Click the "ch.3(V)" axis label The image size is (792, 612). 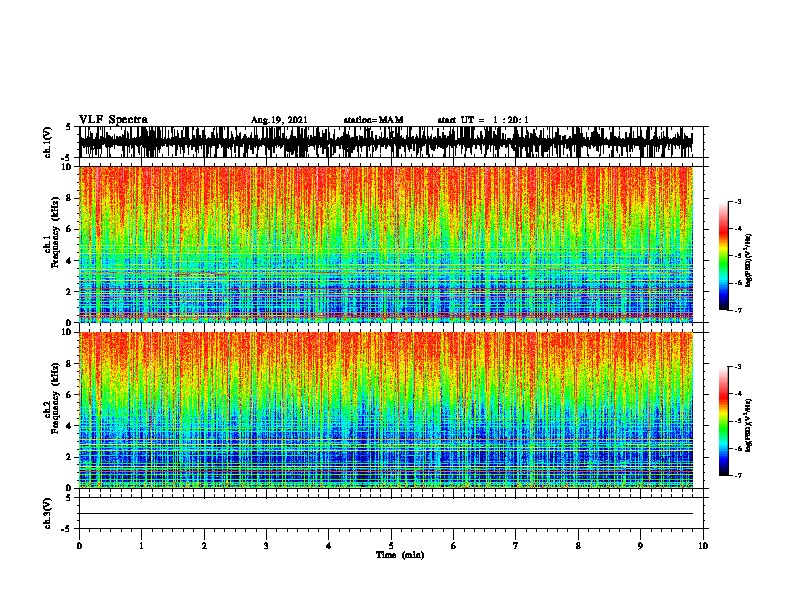click(48, 514)
